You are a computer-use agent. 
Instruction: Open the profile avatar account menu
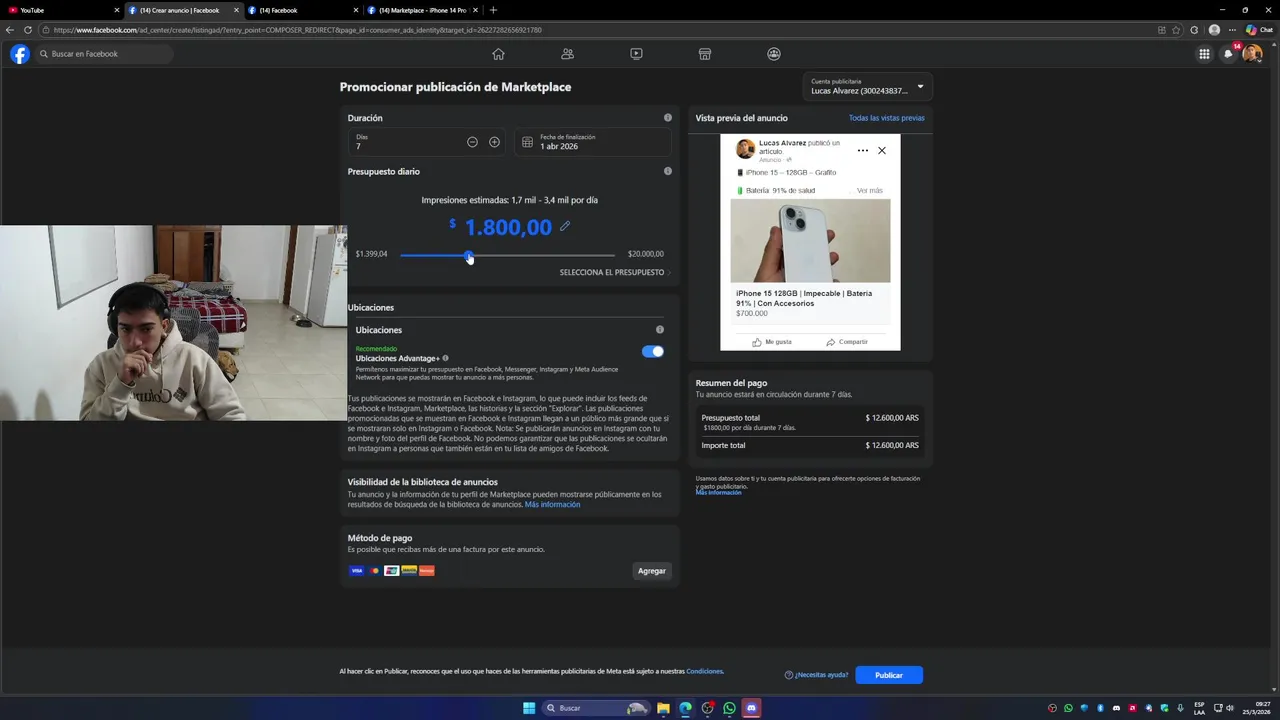tap(1252, 54)
